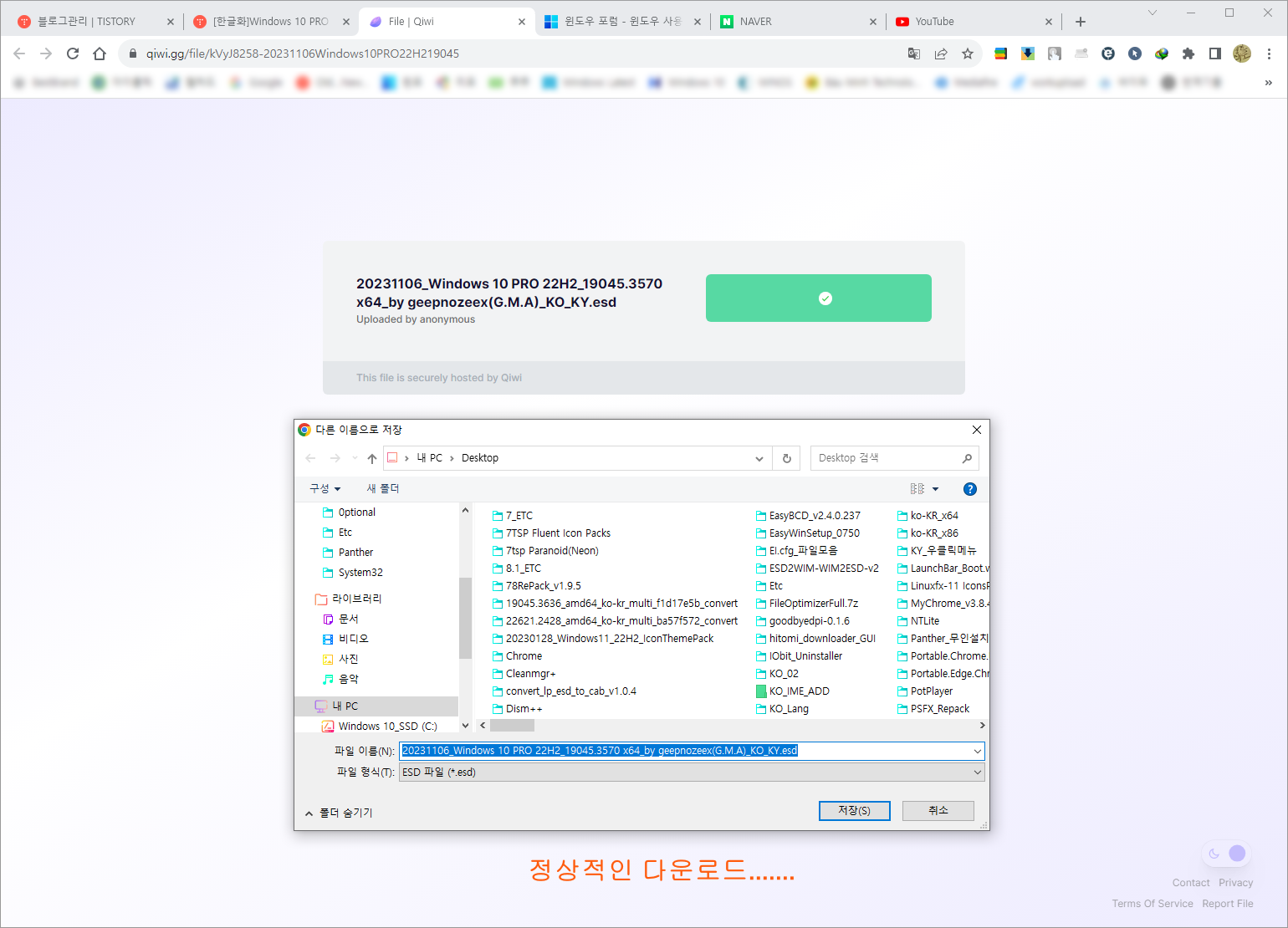Viewport: 1288px width, 928px height.
Task: Click the 저장(S) save button
Action: pyautogui.click(x=854, y=811)
